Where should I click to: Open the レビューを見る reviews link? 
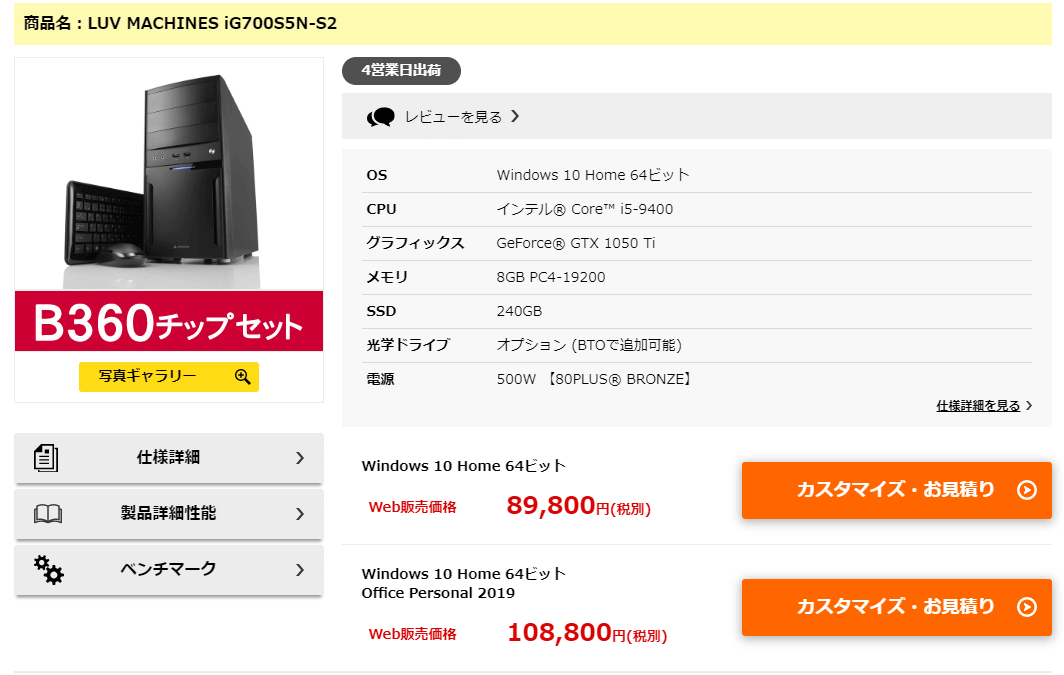453,117
